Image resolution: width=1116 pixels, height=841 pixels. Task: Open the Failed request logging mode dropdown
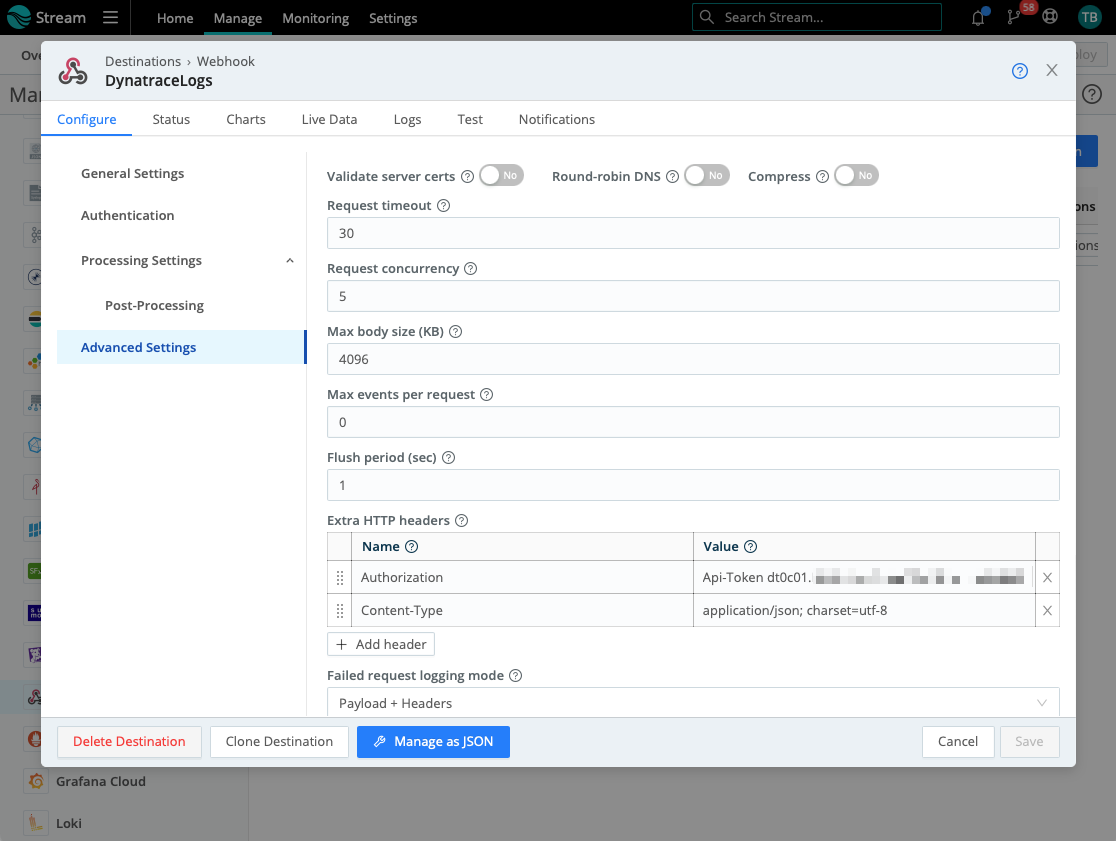click(693, 703)
